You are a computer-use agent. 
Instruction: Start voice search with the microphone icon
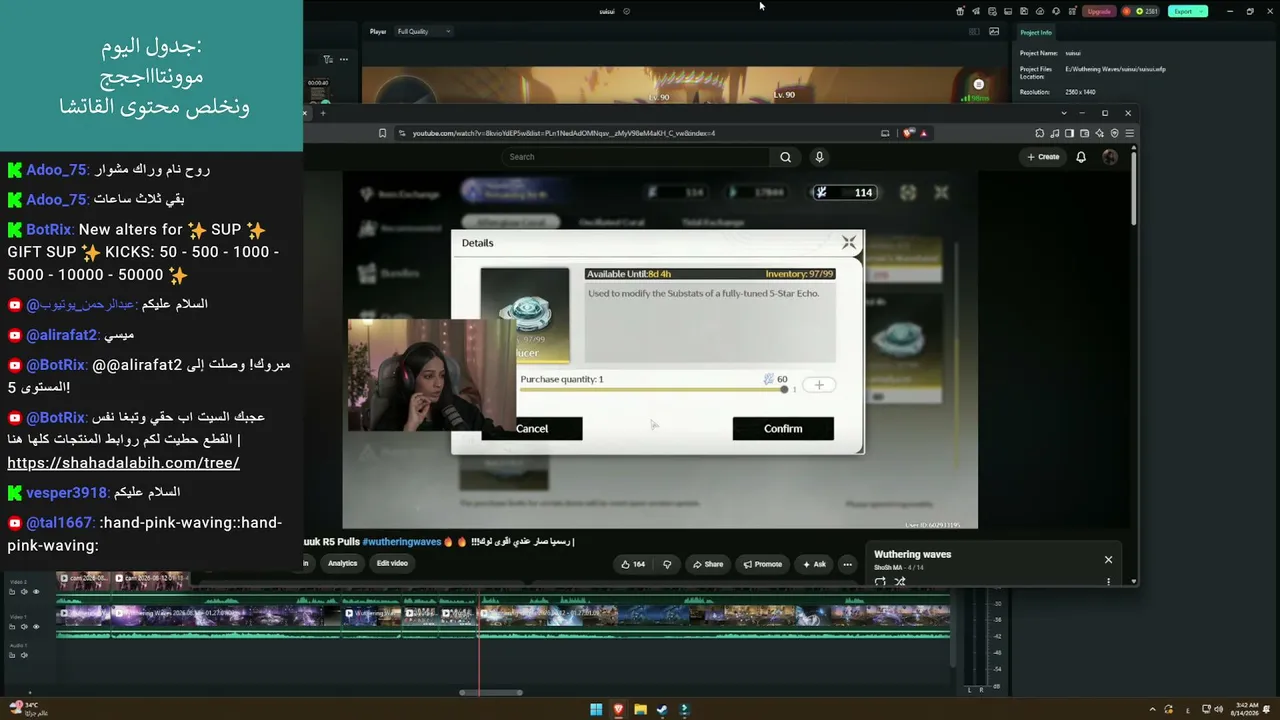(819, 157)
